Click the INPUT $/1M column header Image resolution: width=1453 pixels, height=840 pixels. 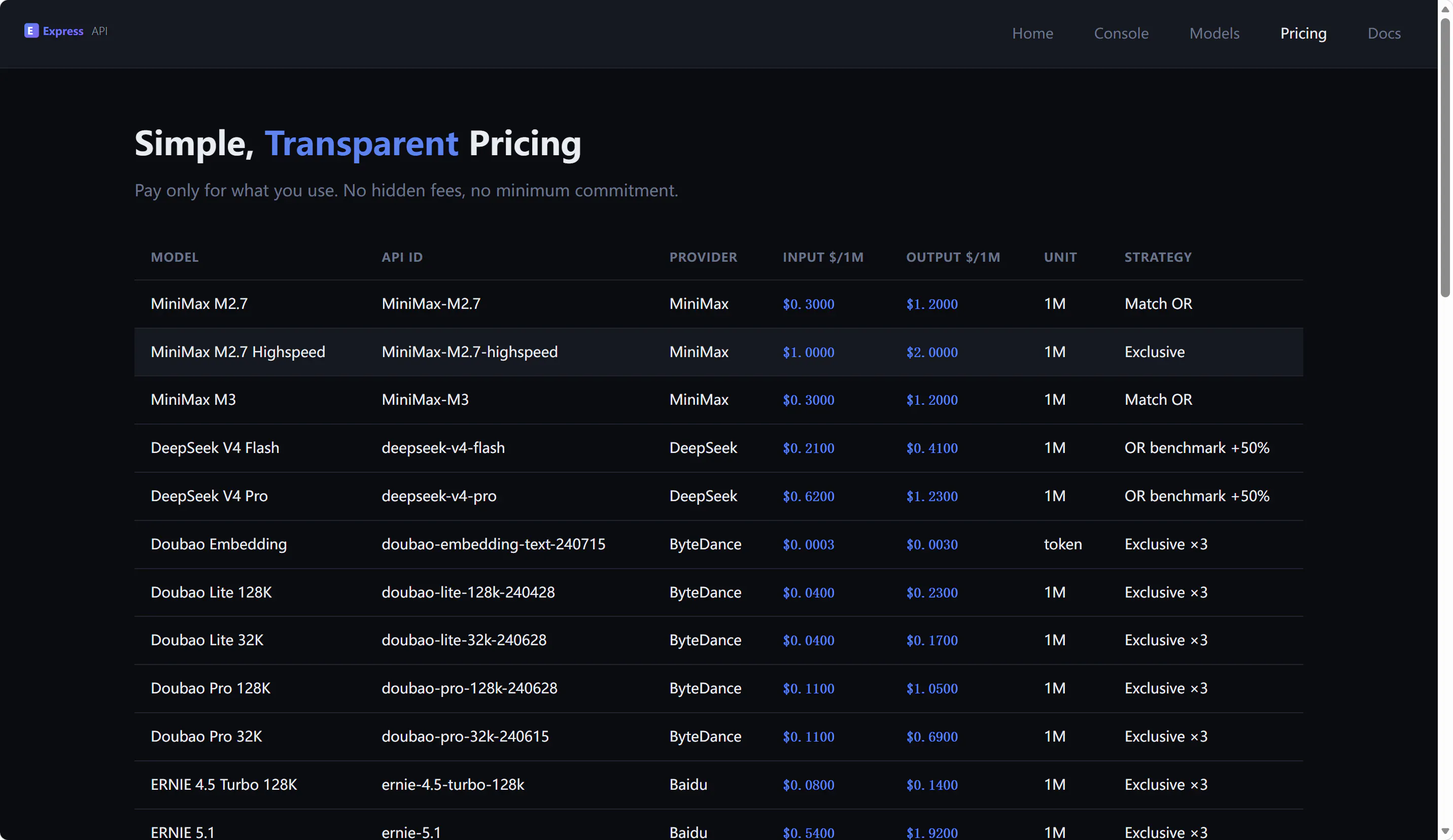823,257
